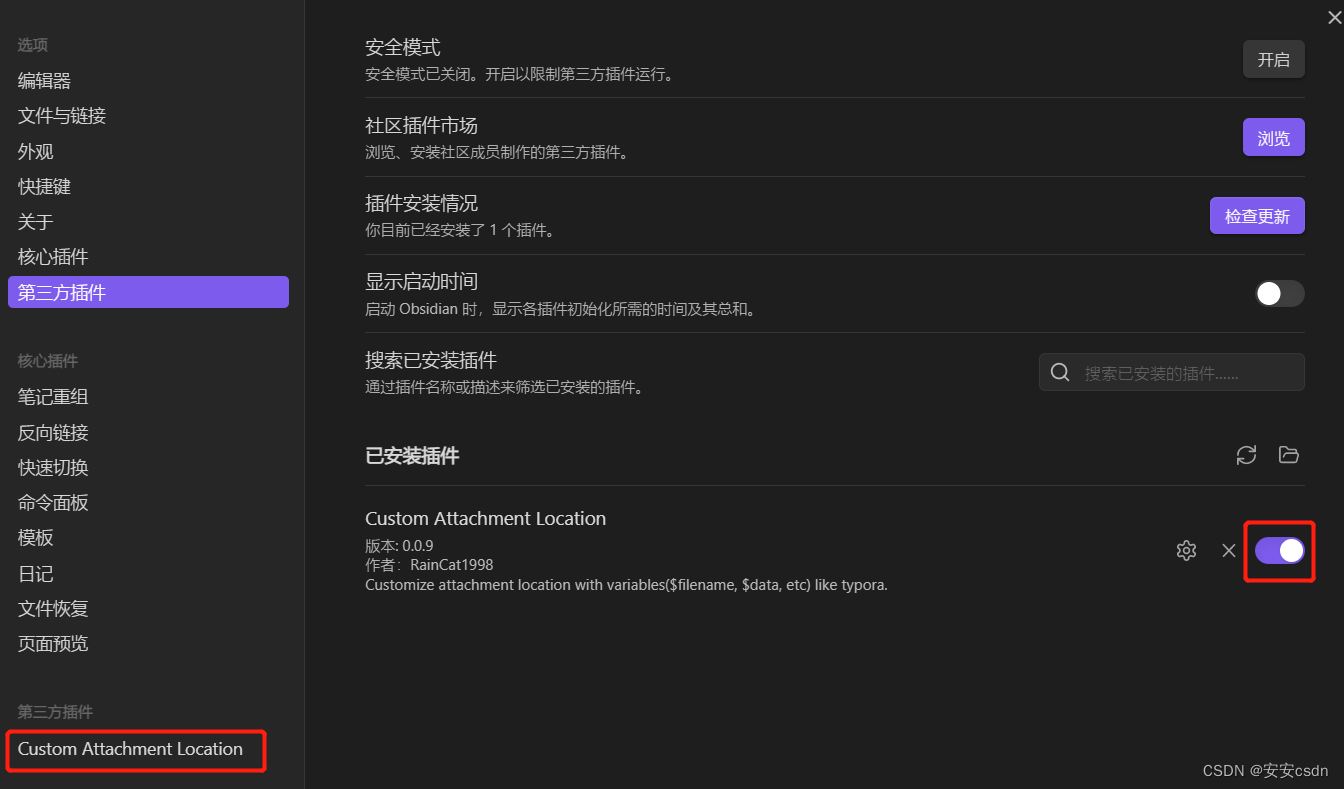Open 核心插件 settings section under 选项

148,257
